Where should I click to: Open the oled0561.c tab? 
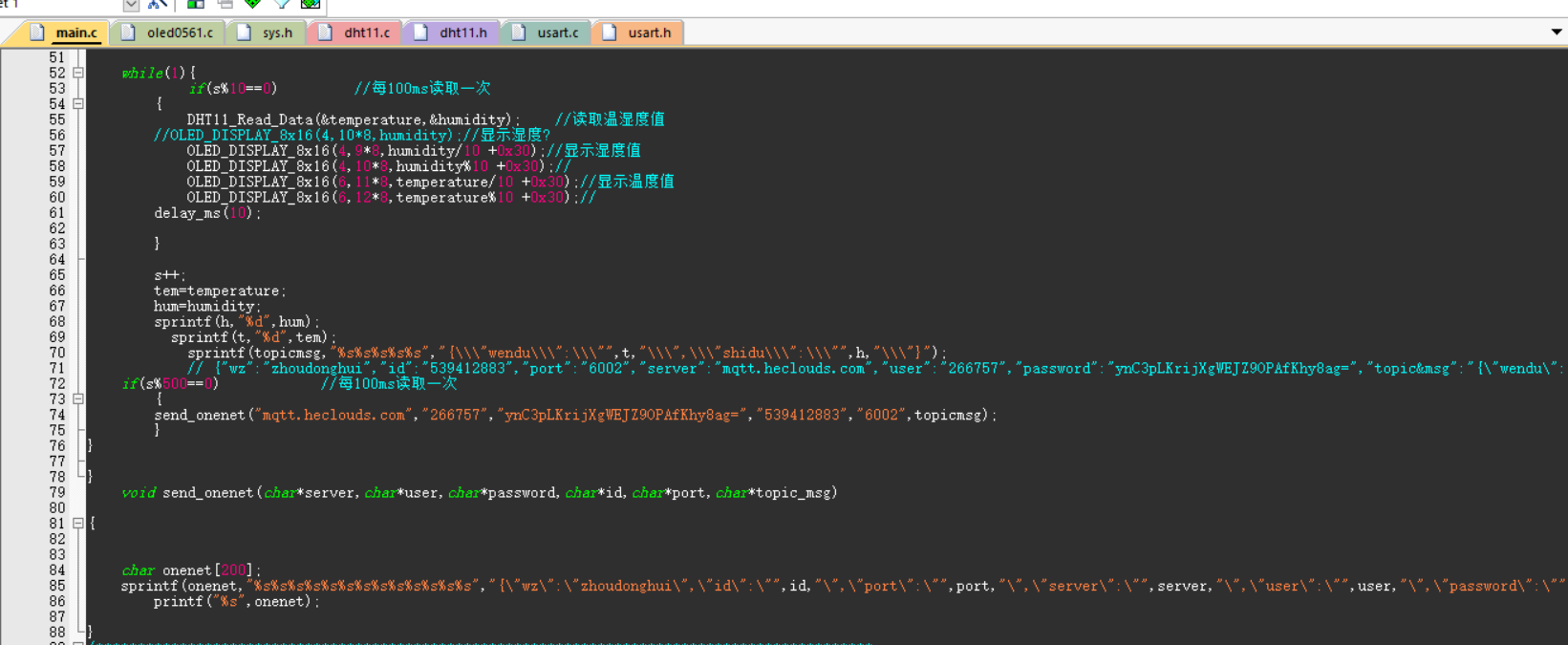pyautogui.click(x=168, y=32)
